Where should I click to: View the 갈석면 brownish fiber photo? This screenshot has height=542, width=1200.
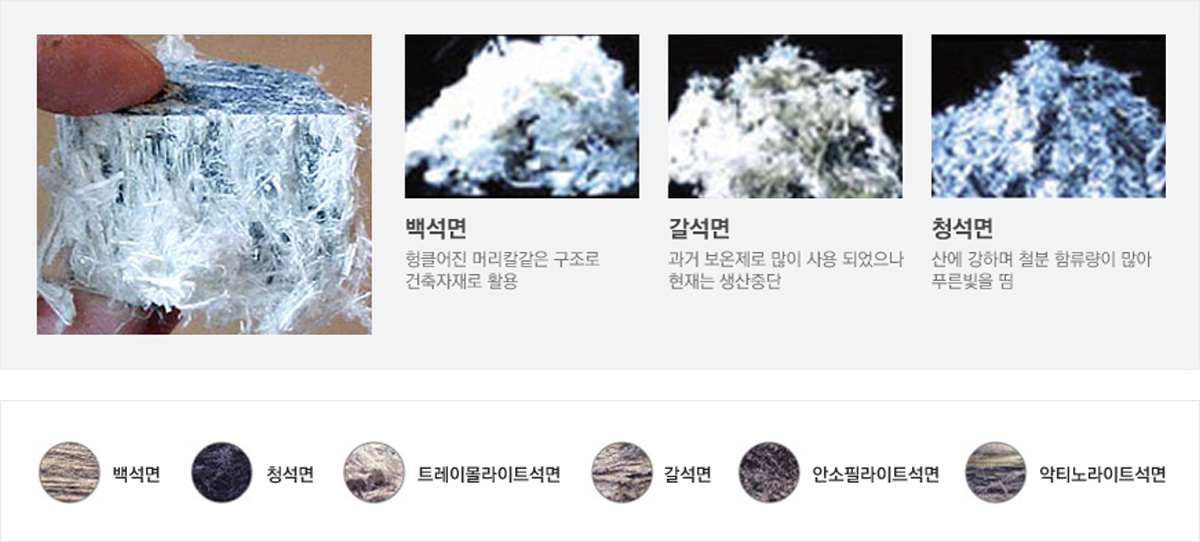point(785,116)
